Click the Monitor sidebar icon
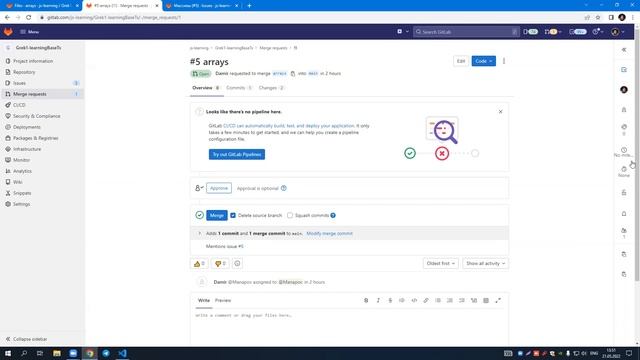This screenshot has width=640, height=360. click(8, 160)
